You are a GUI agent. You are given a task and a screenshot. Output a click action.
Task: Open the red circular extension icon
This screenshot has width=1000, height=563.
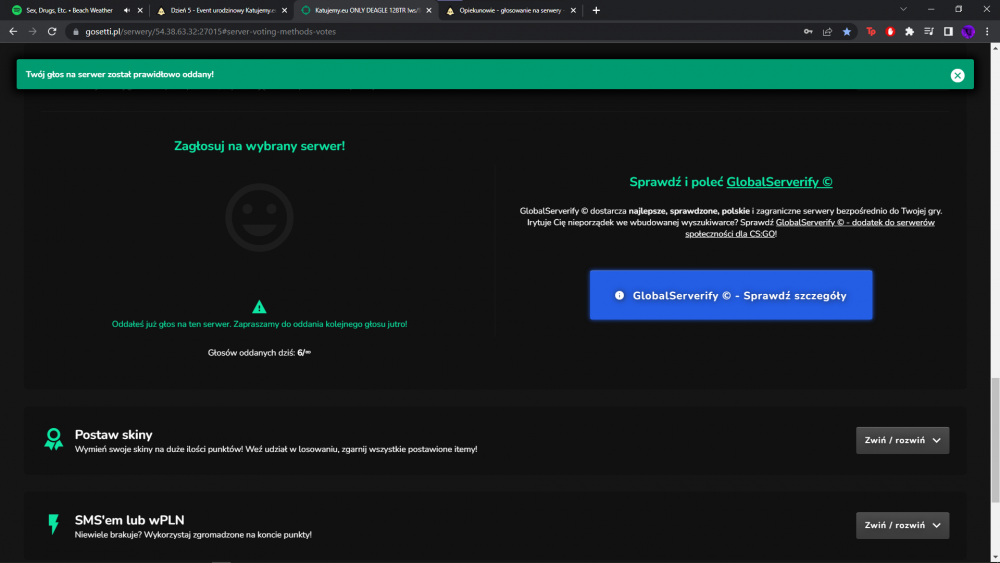(x=890, y=31)
